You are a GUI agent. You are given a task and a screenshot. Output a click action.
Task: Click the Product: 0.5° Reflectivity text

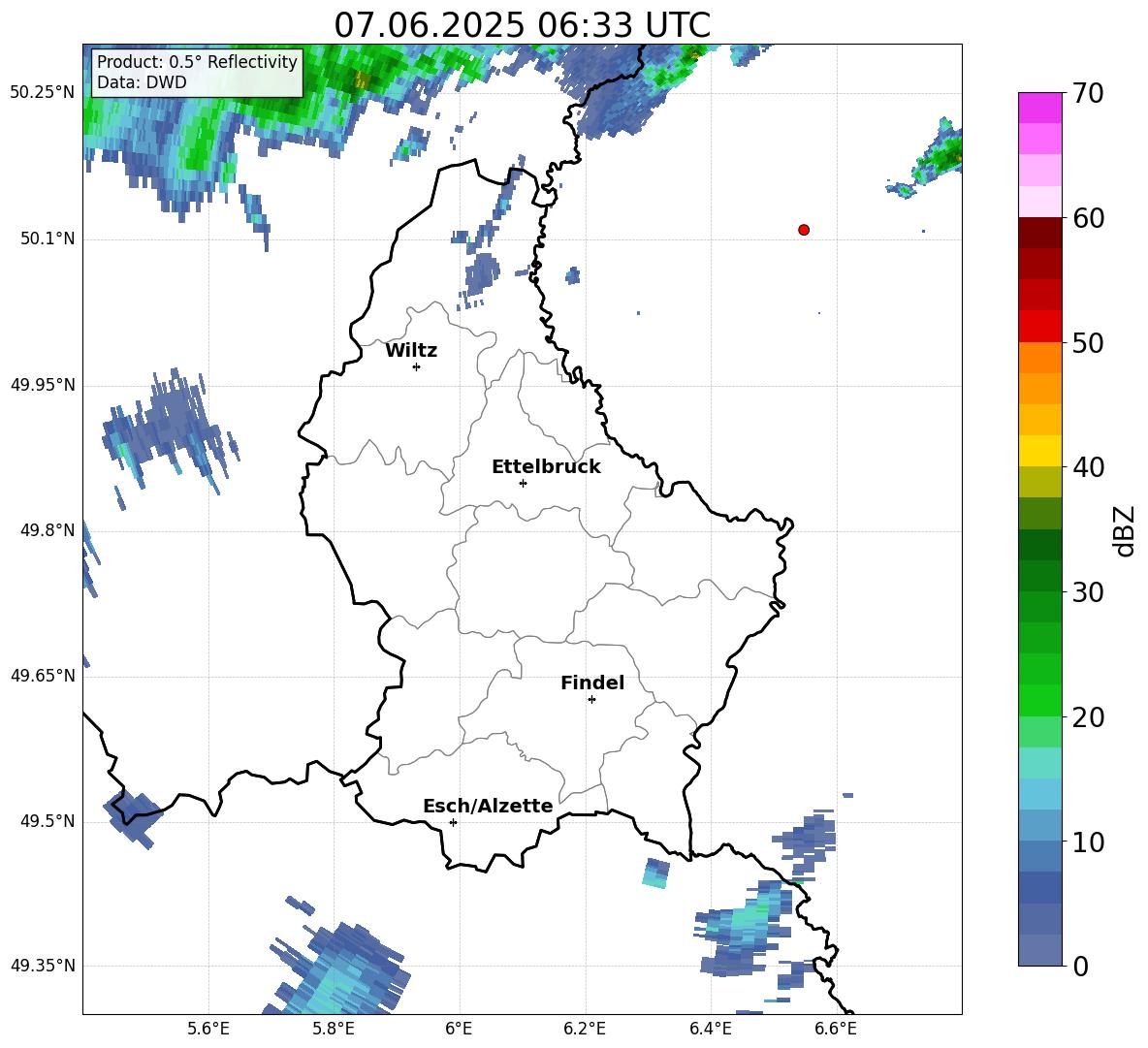coord(197,62)
